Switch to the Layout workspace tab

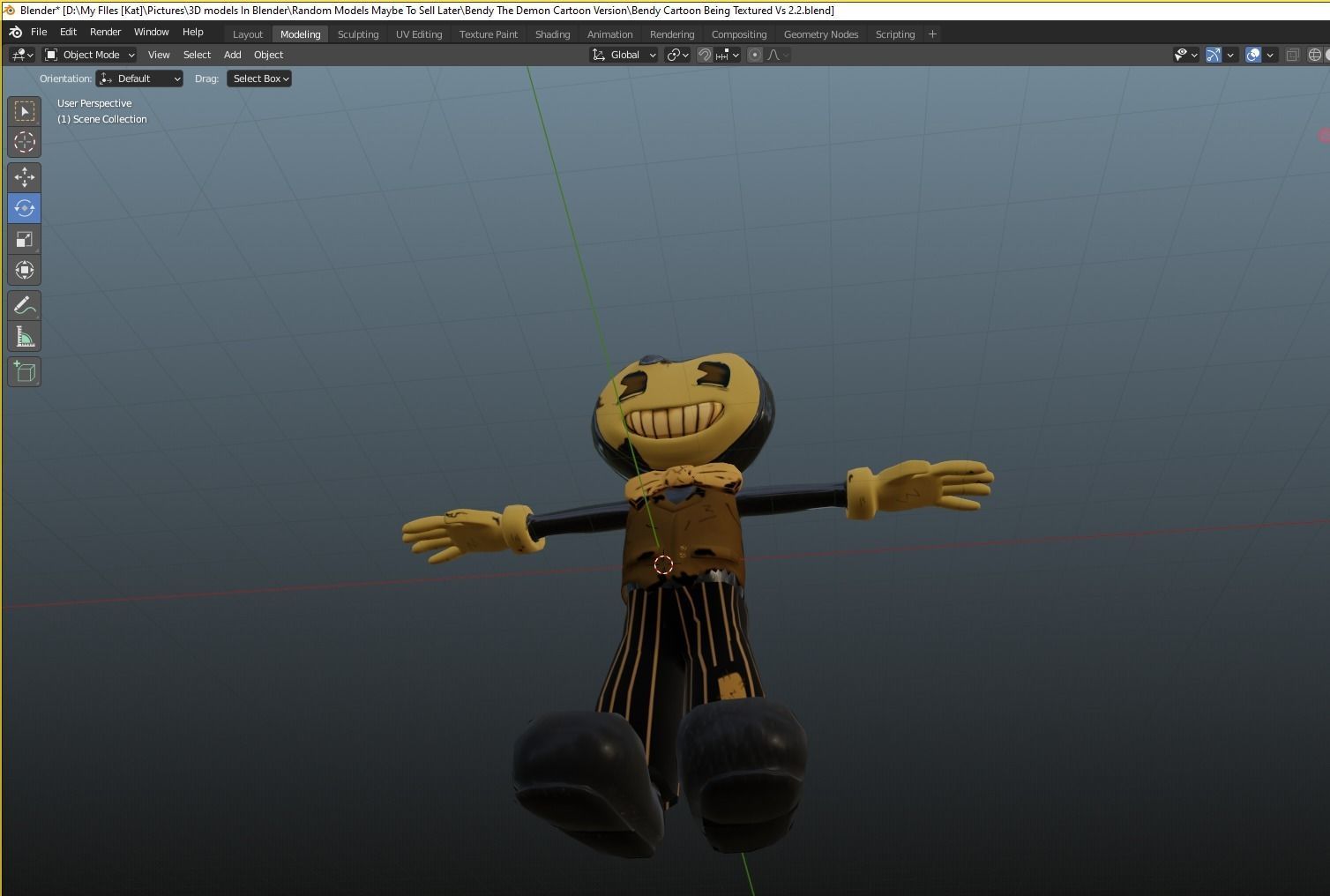pyautogui.click(x=248, y=34)
